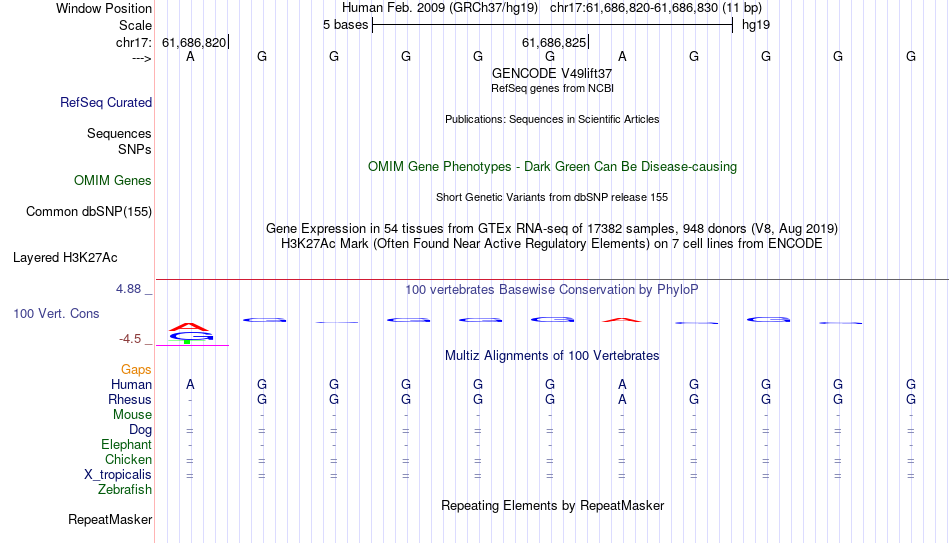Click the 4.88 upper conservation value
The height and width of the screenshot is (543, 950).
click(x=128, y=289)
